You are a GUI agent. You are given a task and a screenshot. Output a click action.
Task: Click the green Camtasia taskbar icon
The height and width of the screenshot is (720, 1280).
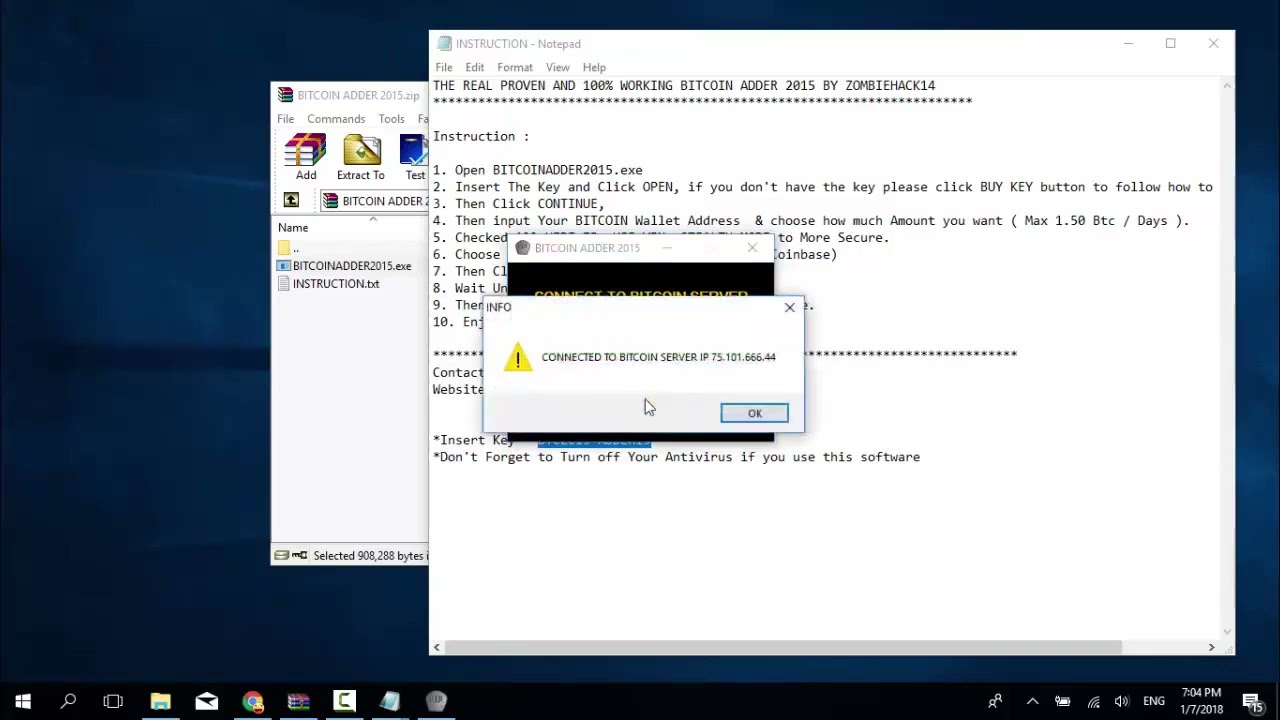(x=344, y=702)
